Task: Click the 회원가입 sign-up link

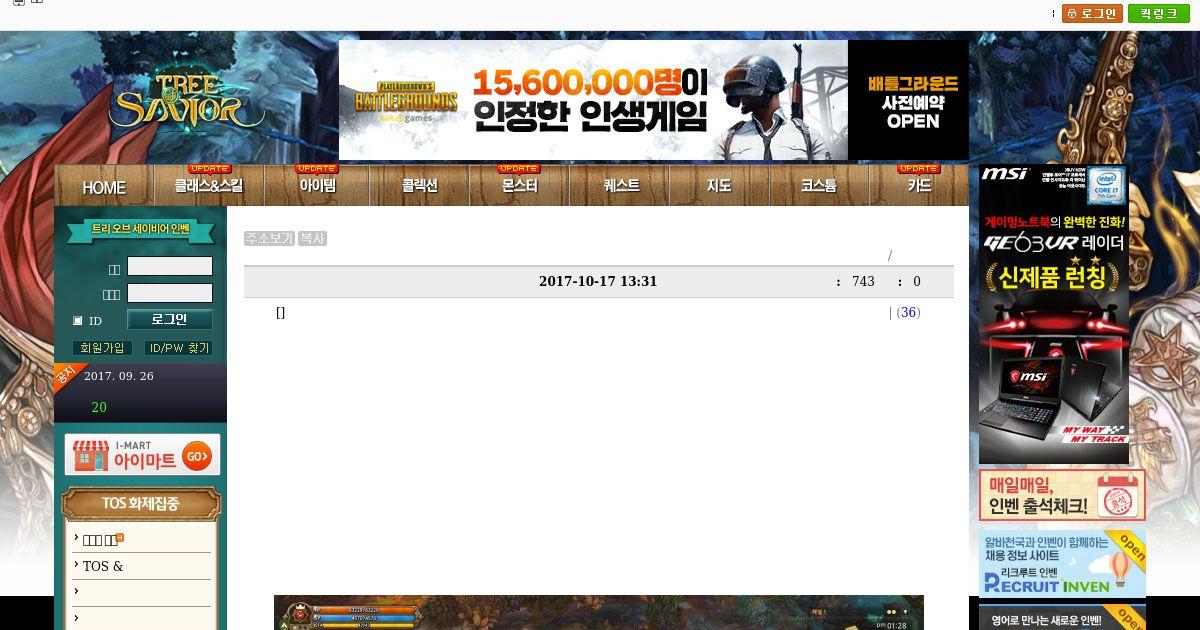Action: [x=102, y=348]
